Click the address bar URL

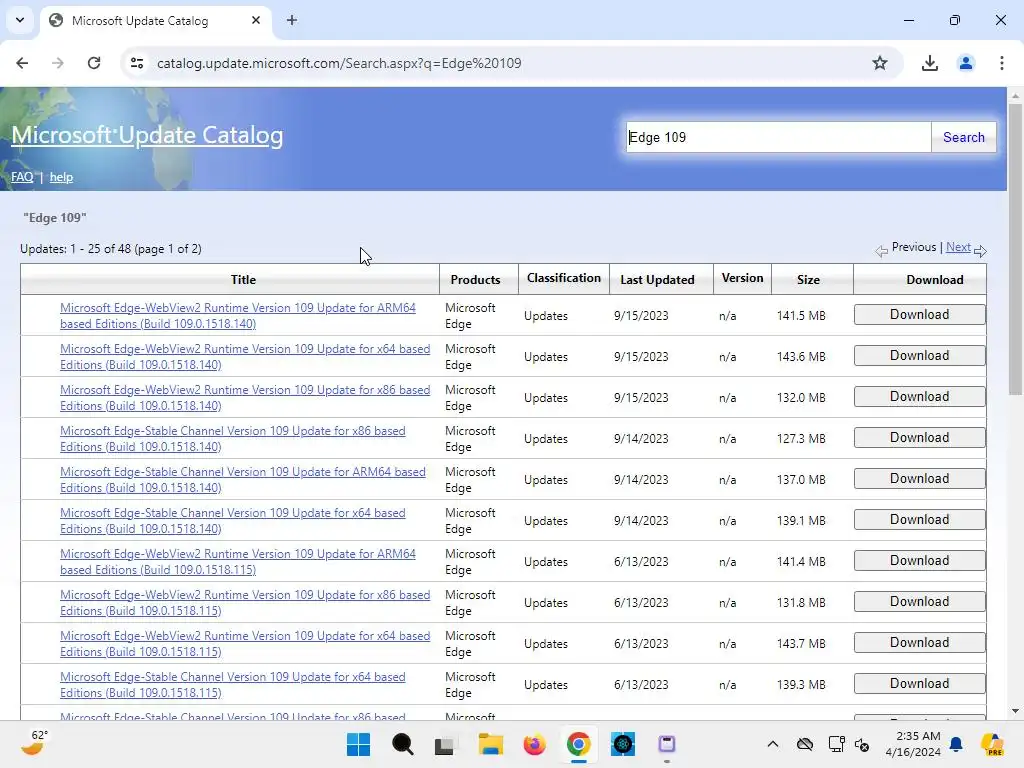[x=339, y=63]
